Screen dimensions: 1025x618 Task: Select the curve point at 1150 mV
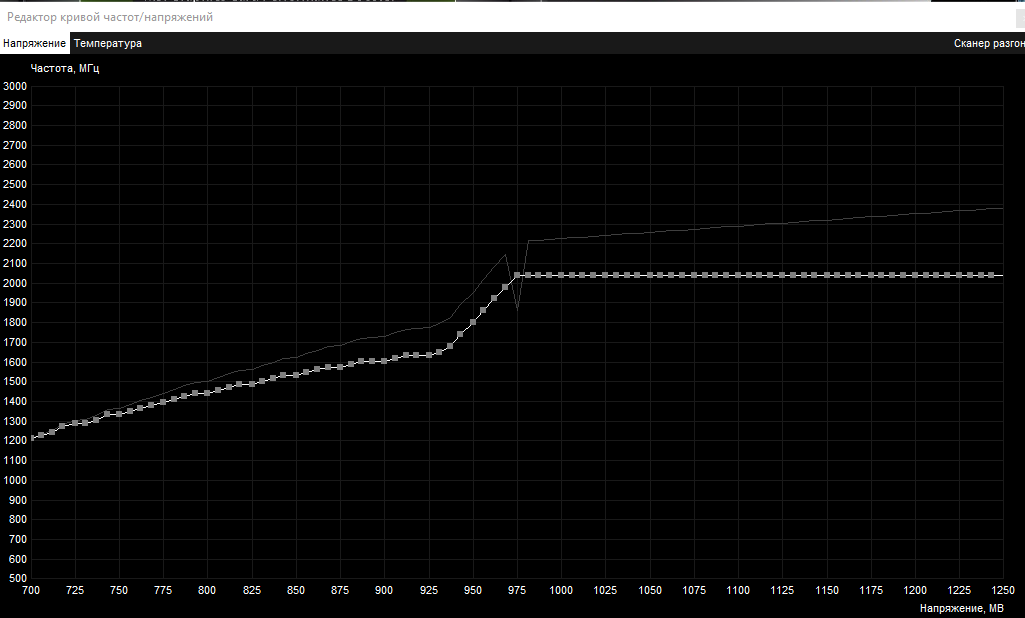(827, 275)
